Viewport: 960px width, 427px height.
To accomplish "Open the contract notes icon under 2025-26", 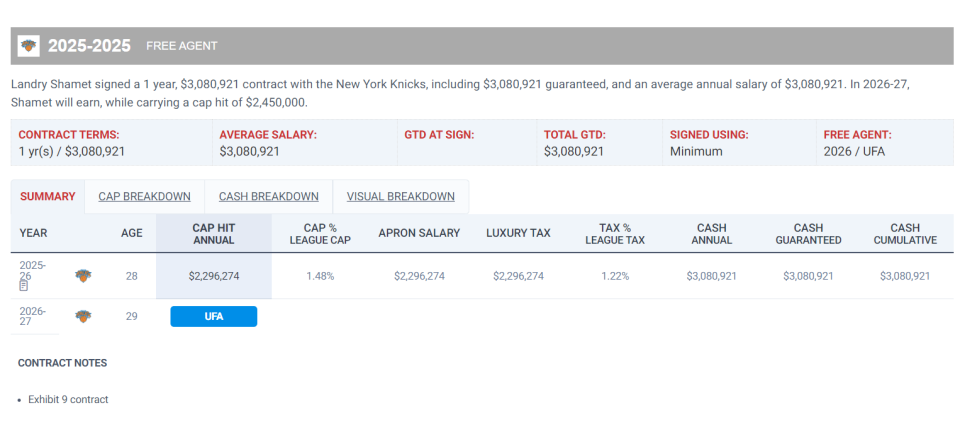I will point(24,285).
